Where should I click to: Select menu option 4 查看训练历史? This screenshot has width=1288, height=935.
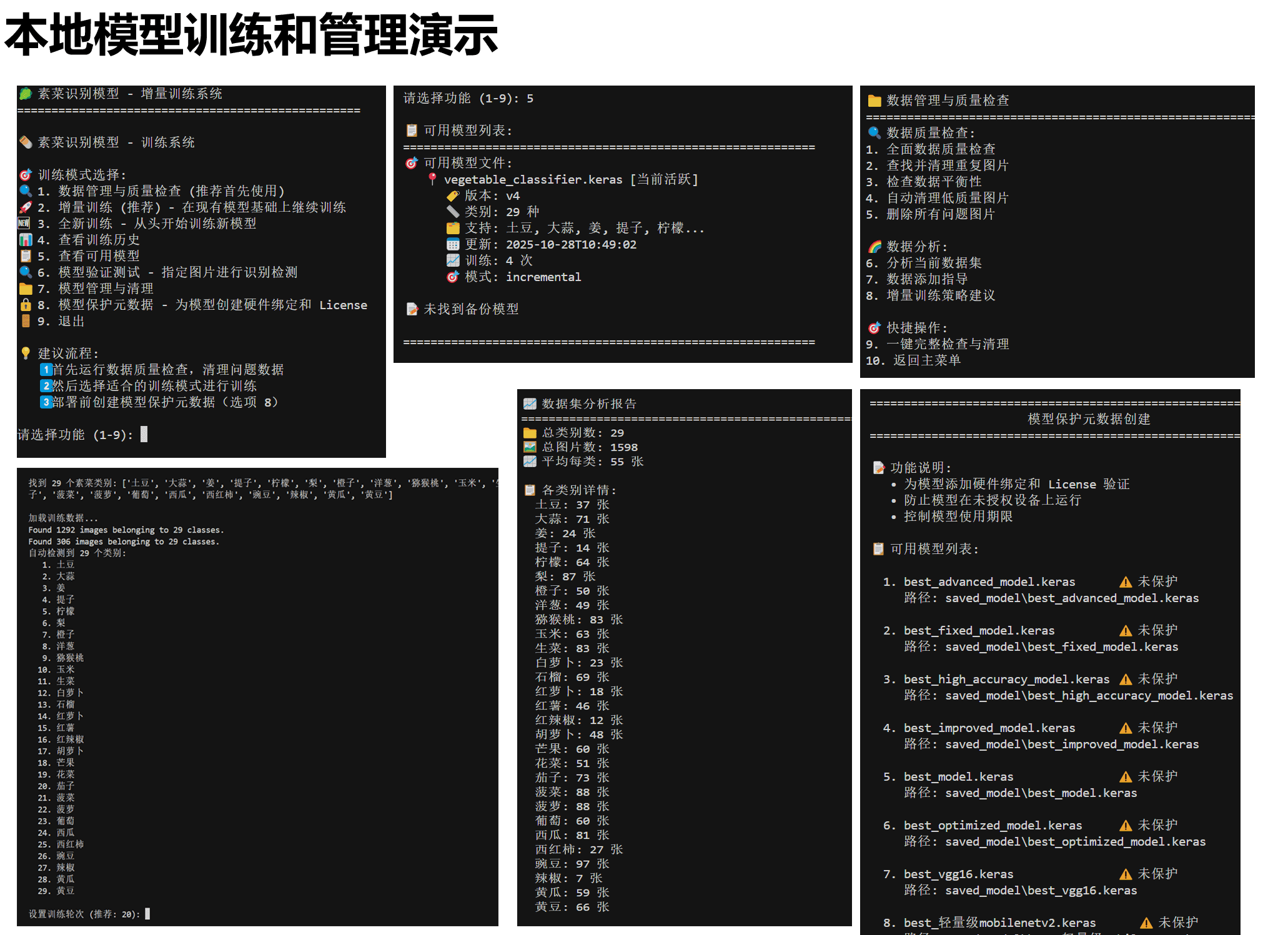click(99, 240)
